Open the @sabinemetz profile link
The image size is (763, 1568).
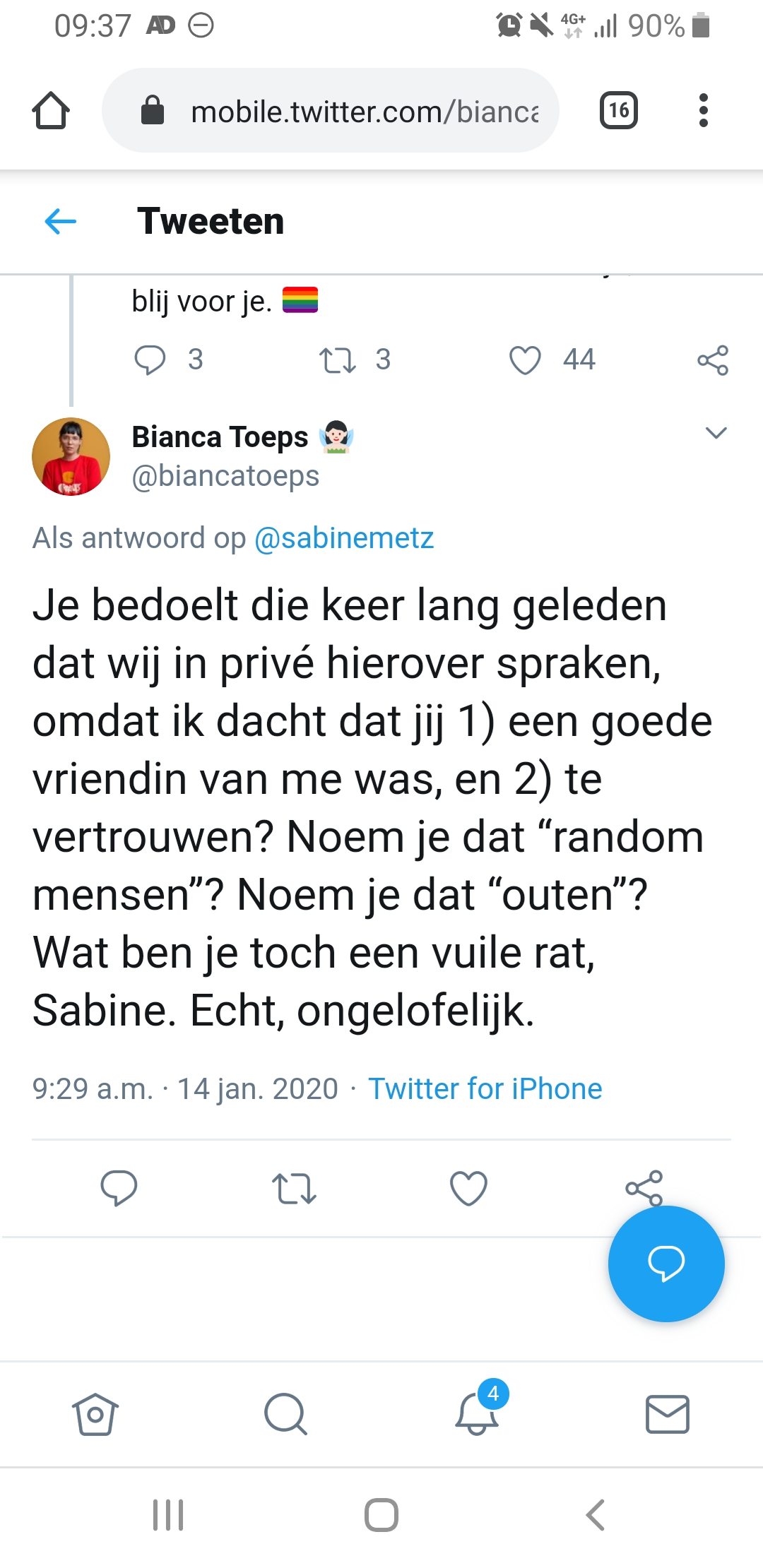pos(344,538)
